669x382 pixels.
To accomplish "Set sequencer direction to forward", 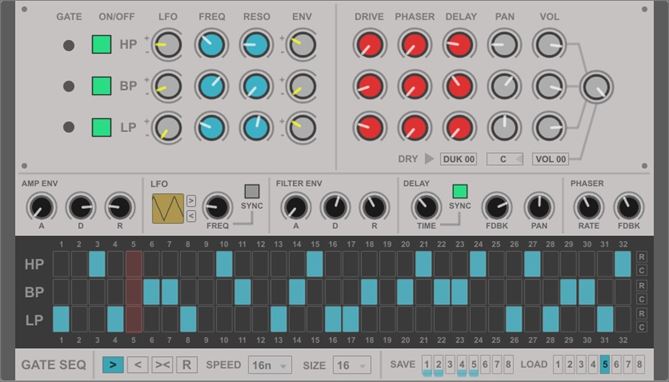I will tap(113, 365).
